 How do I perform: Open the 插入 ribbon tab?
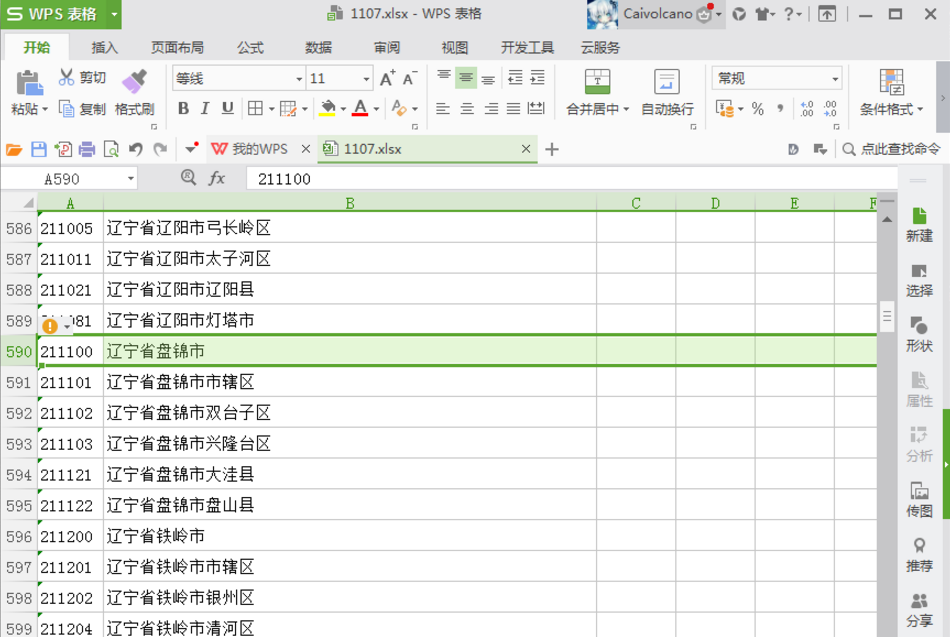pyautogui.click(x=104, y=48)
